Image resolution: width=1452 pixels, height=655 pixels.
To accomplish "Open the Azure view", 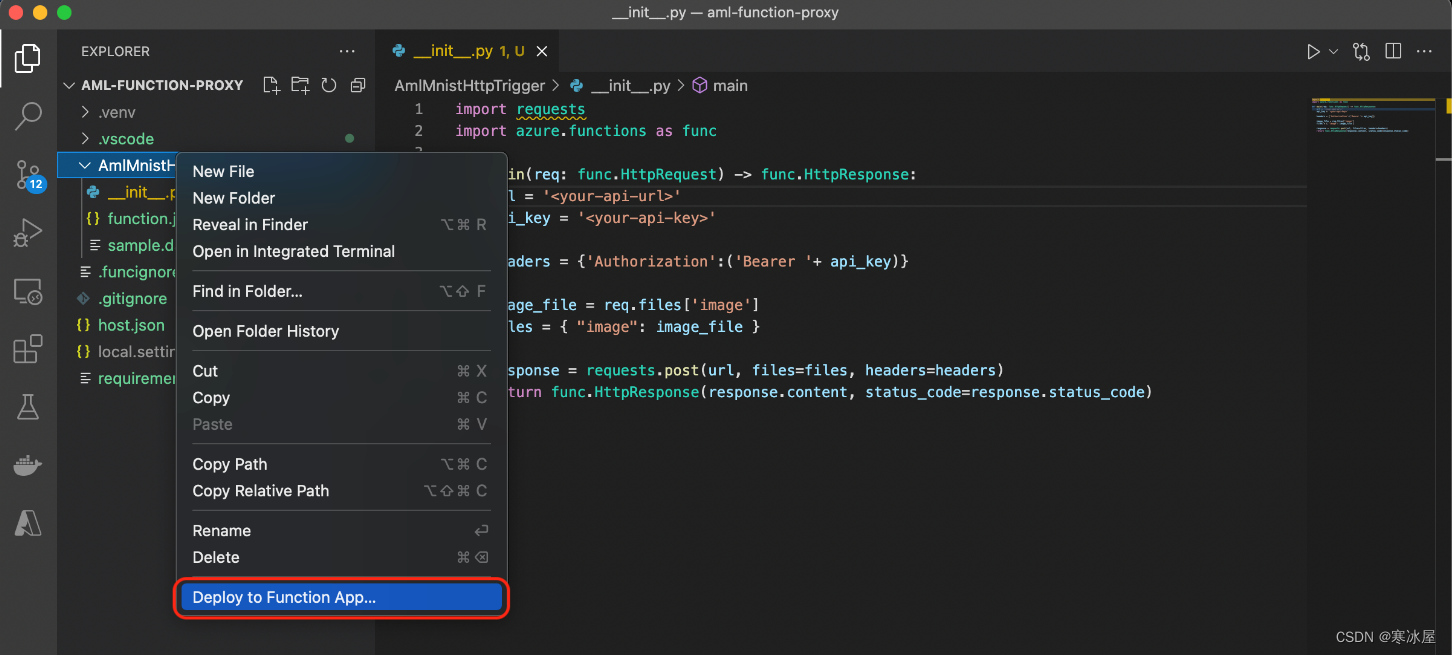I will 28,523.
